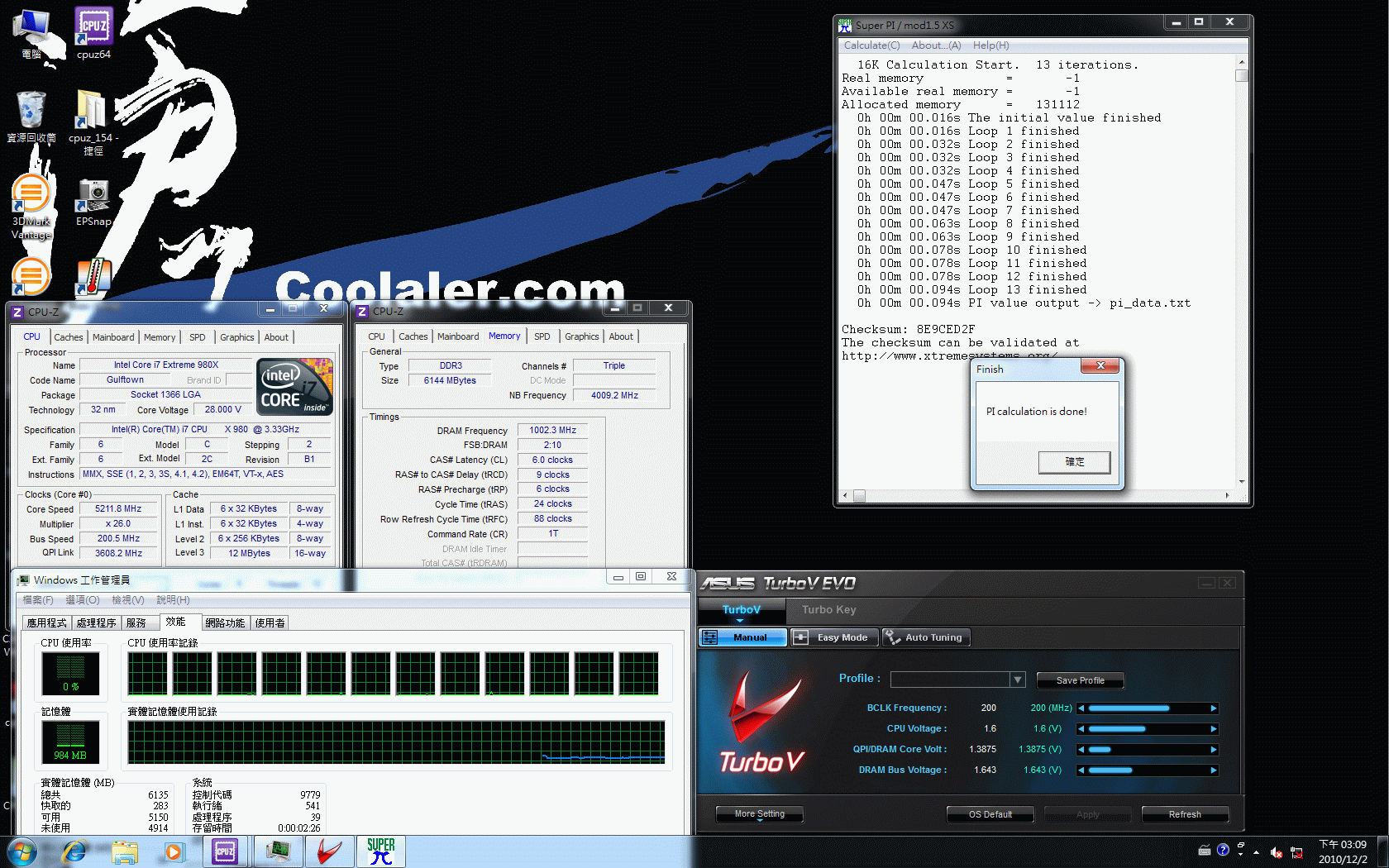Switch to 應用程式 tab in Task Manager
The height and width of the screenshot is (868, 1389).
pos(46,623)
